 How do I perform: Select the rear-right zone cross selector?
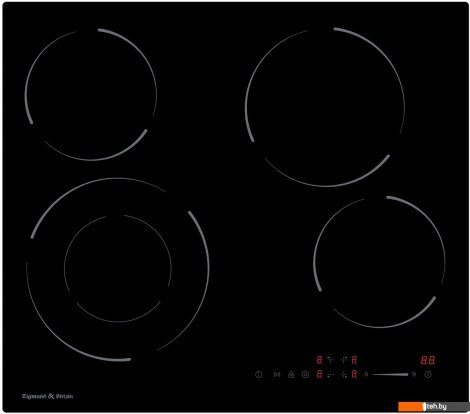tap(344, 360)
